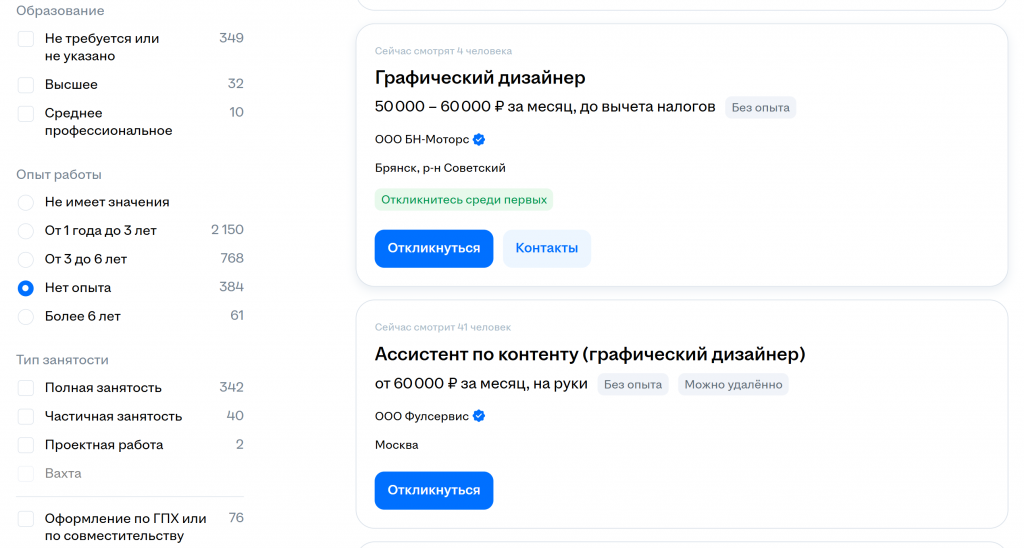
Task: Check 'Оформление по ГПХ или по совместительству'
Action: (x=25, y=519)
